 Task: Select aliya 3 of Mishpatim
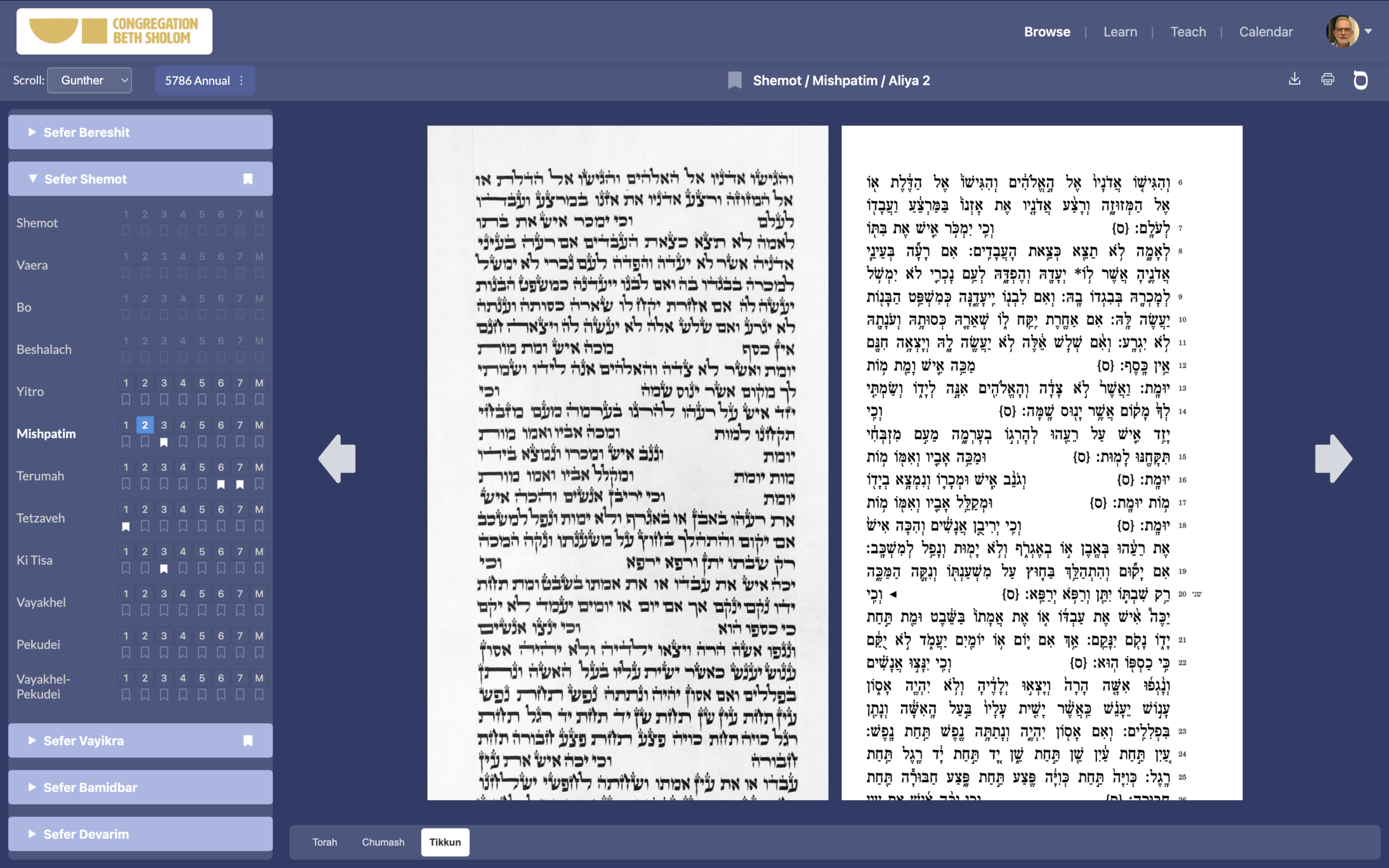coord(164,425)
